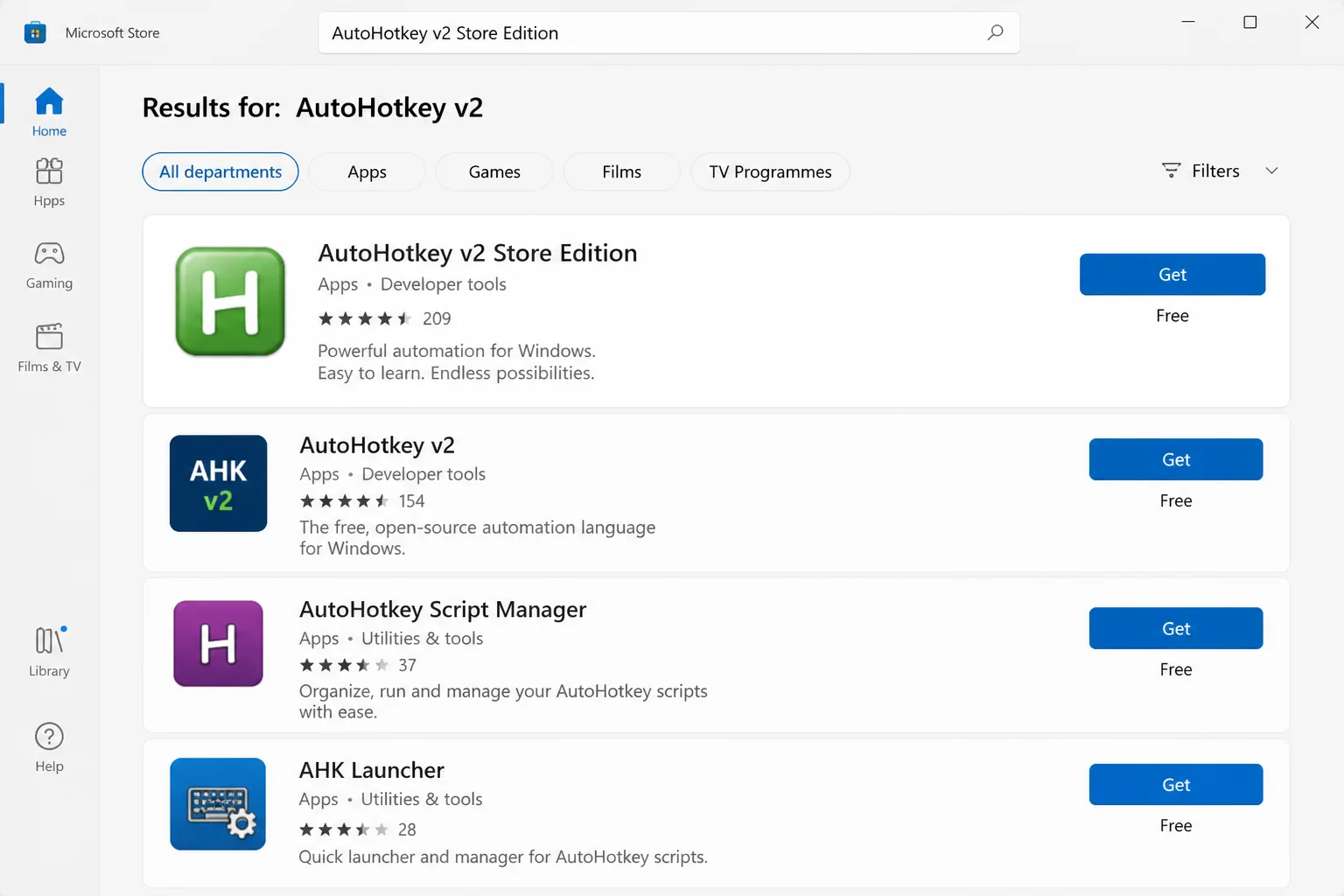The width and height of the screenshot is (1344, 896).
Task: Expand the Filters chevron
Action: point(1271,171)
